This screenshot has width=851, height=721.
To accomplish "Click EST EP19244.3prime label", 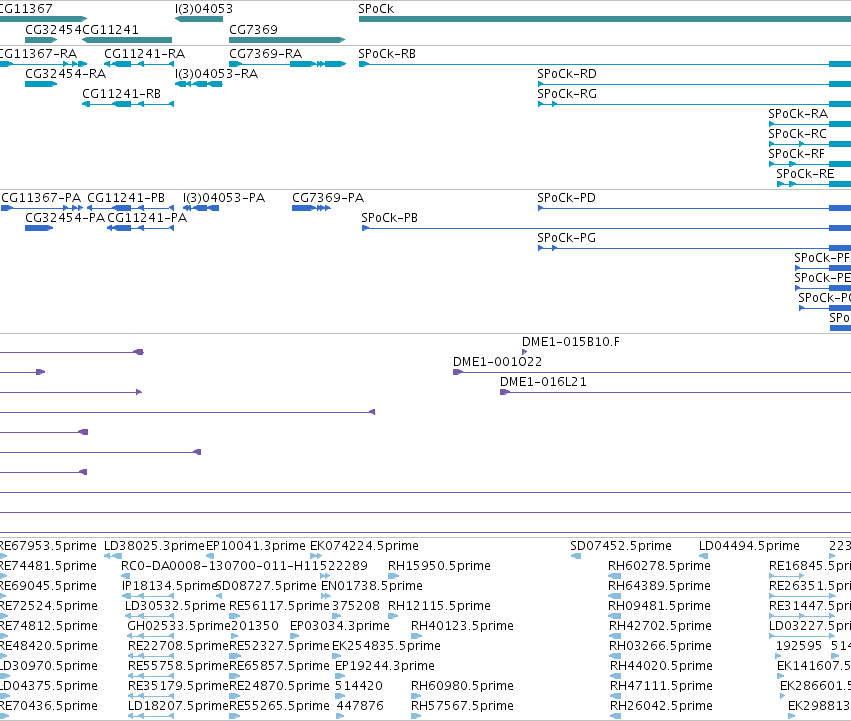I will (x=385, y=667).
